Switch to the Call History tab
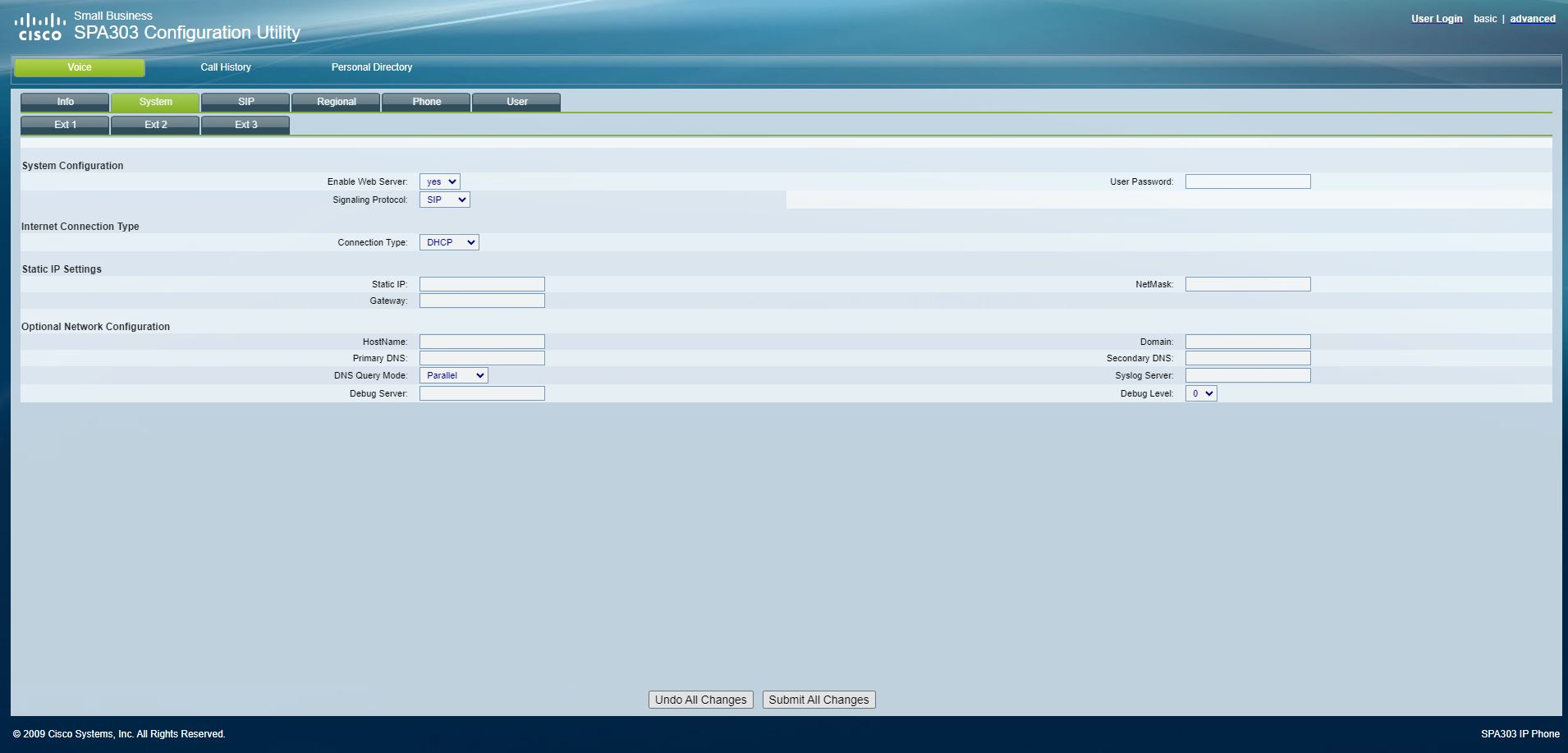 point(226,67)
